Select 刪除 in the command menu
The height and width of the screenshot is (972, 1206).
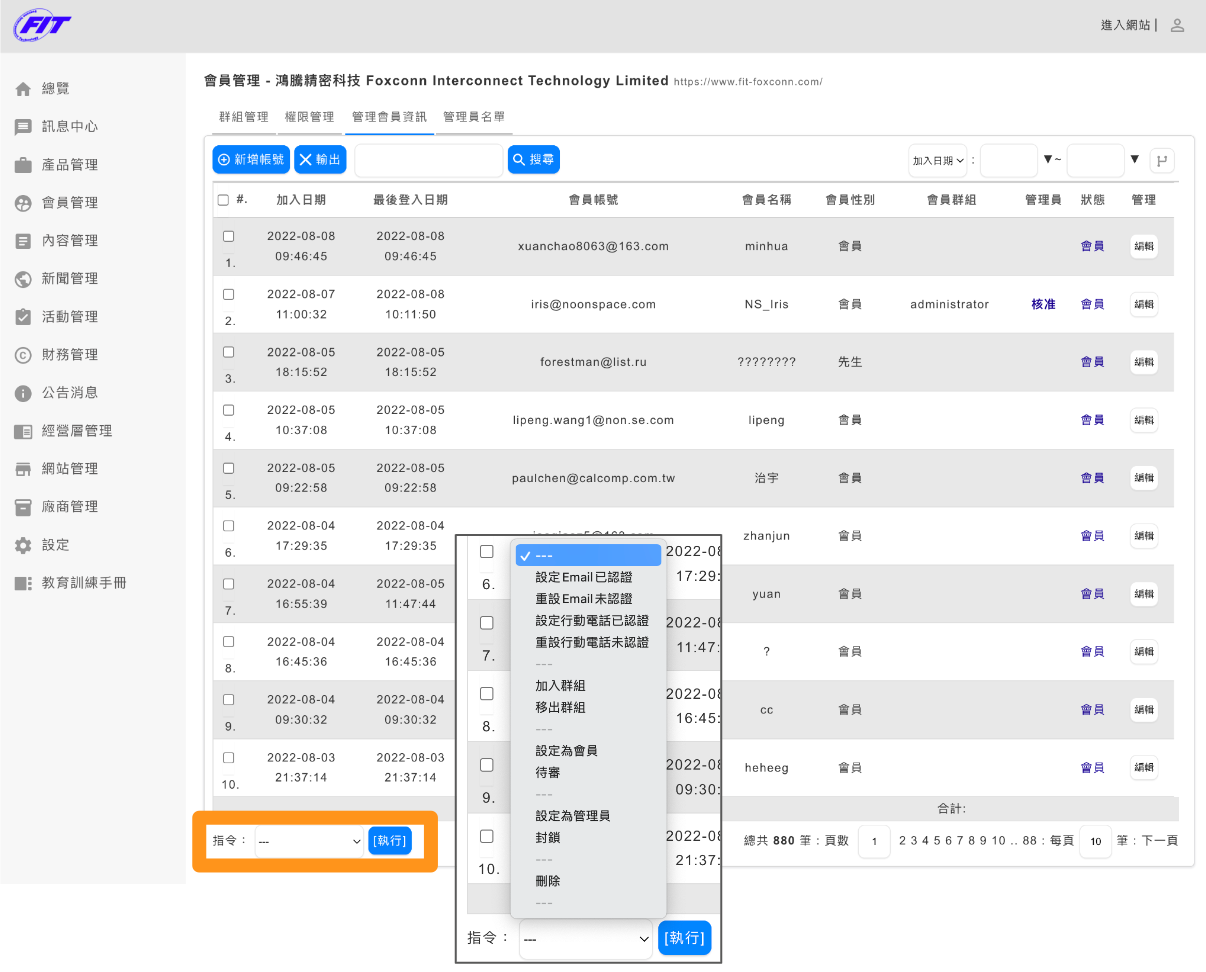coord(548,881)
